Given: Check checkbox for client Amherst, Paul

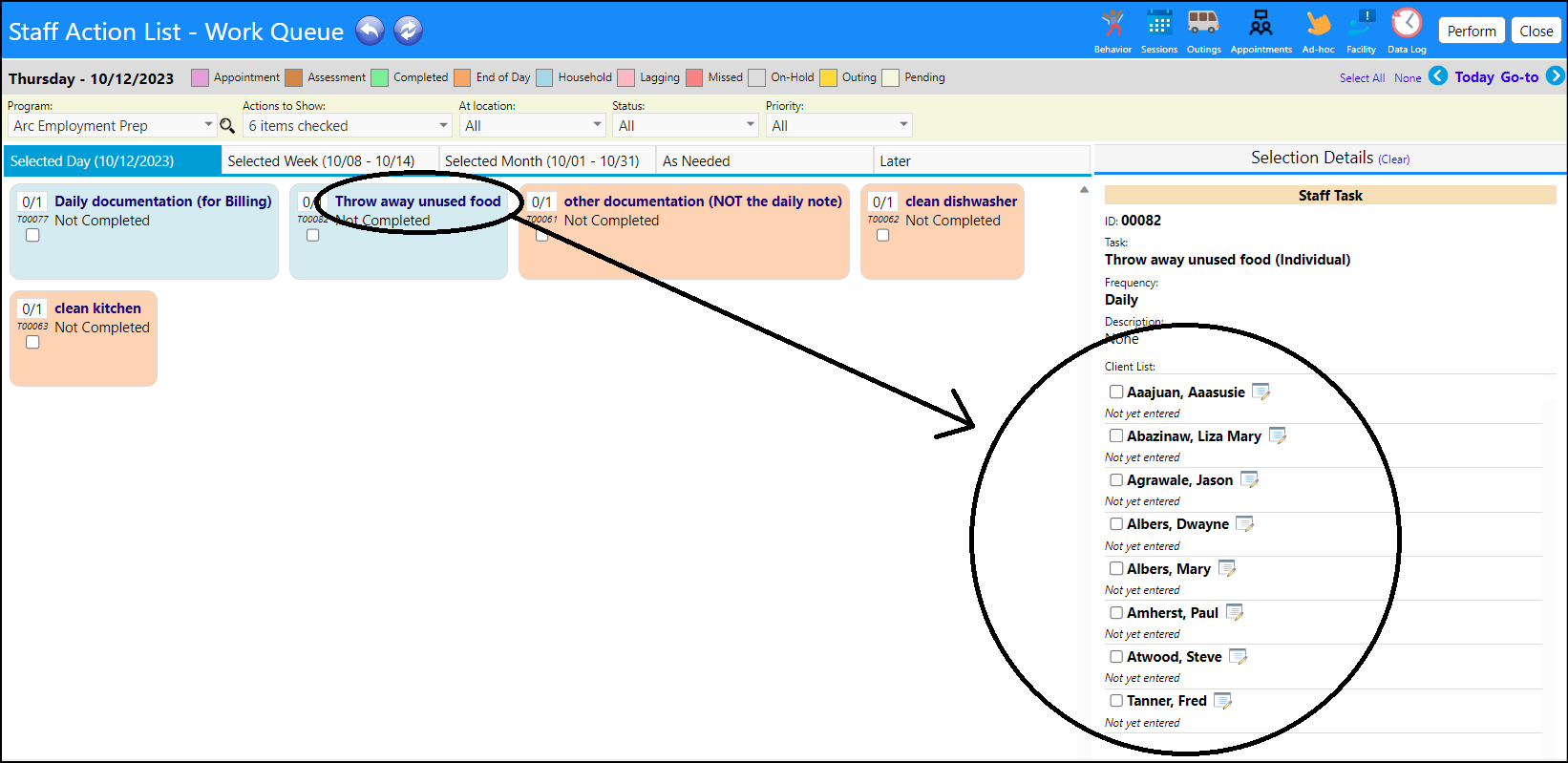Looking at the screenshot, I should (x=1115, y=612).
